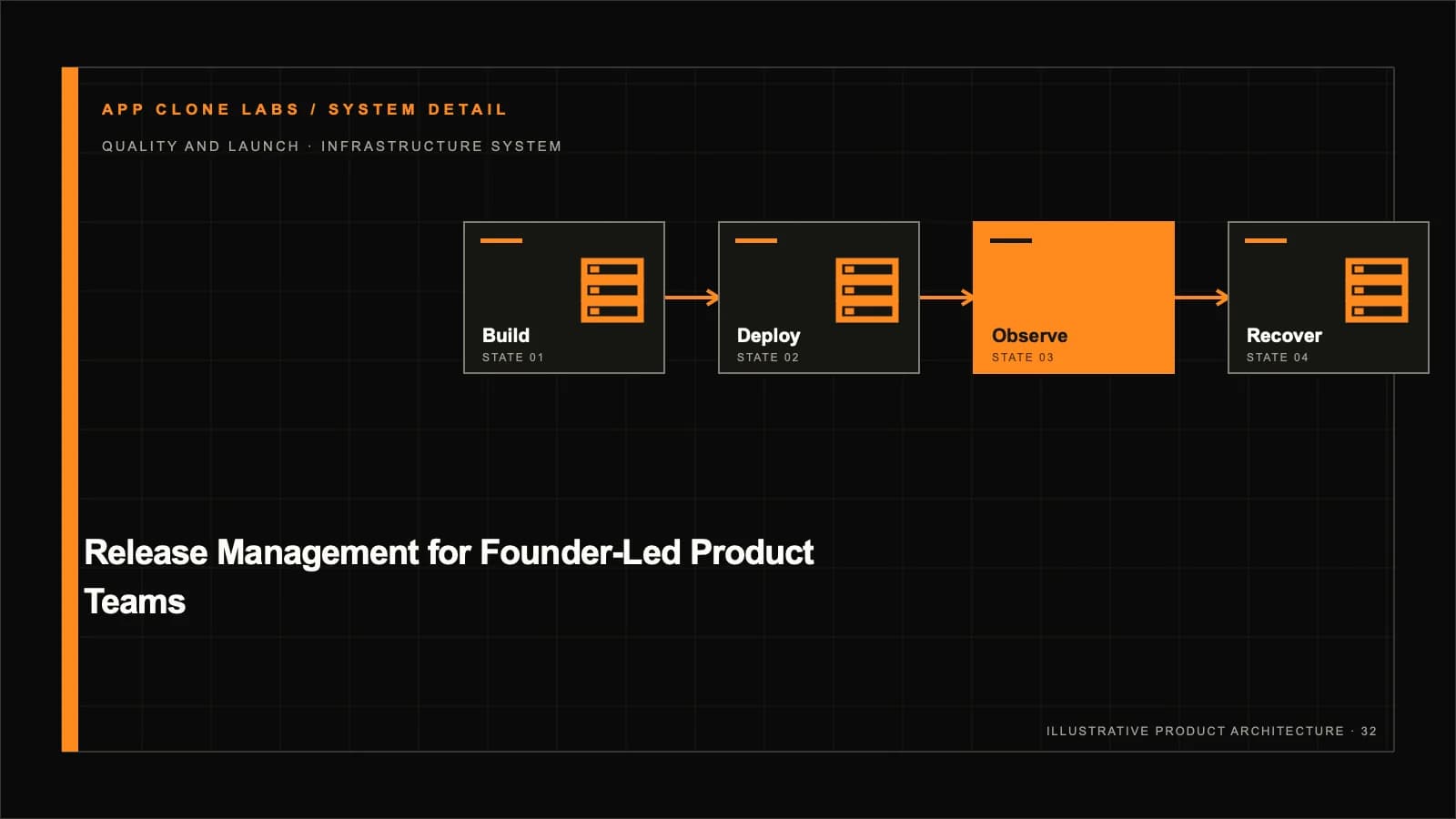Click the STATE 02 caption
1456x819 pixels.
[768, 358]
